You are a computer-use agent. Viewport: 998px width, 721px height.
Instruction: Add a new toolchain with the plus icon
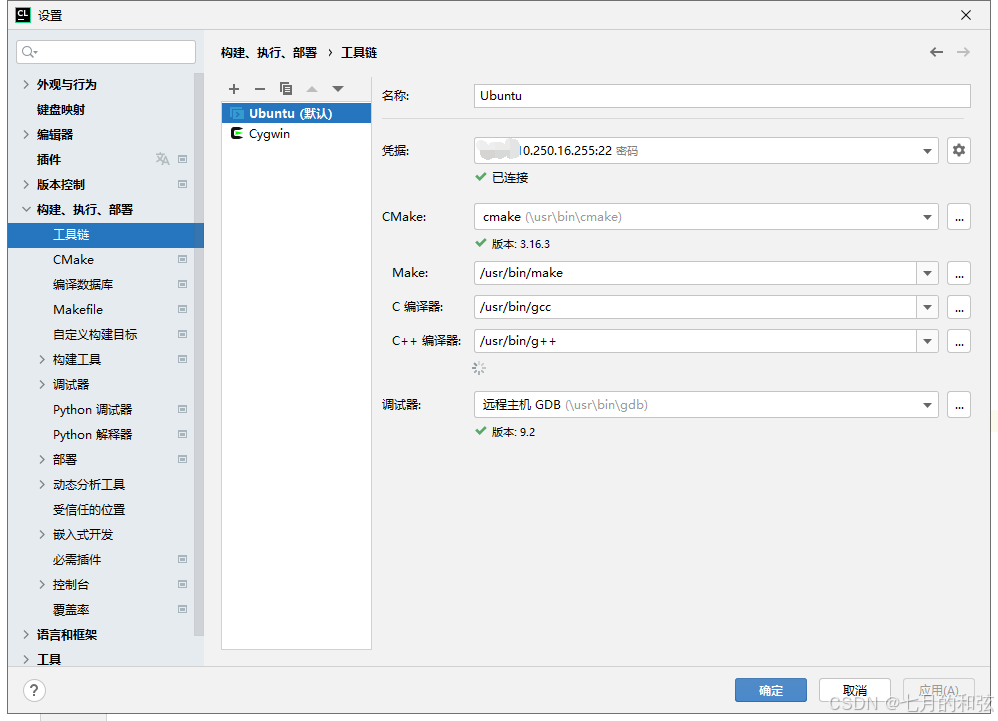[x=234, y=89]
